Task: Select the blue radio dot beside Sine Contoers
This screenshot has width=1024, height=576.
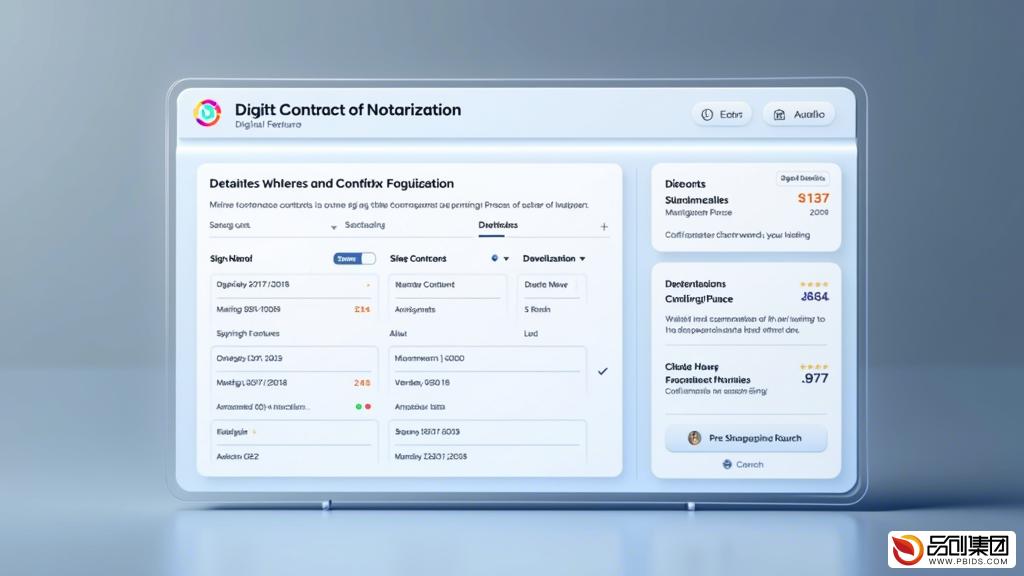Action: click(494, 259)
